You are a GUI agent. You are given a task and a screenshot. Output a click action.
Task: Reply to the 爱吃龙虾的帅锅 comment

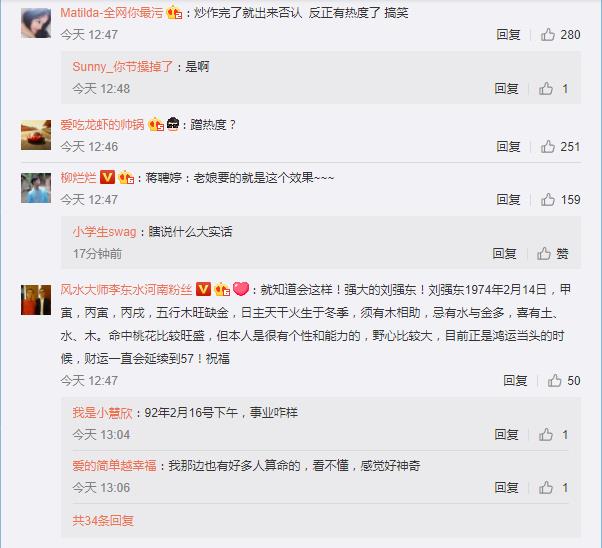[x=508, y=146]
